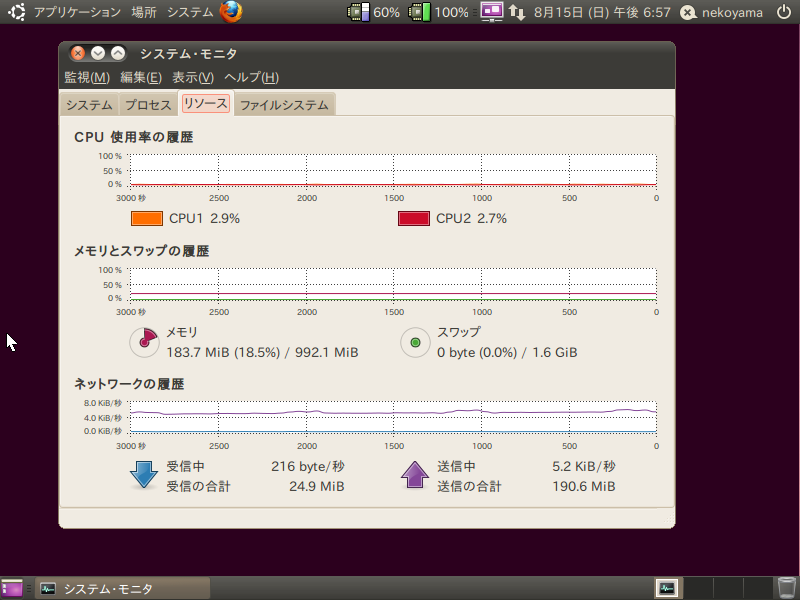Switch to the プロセス tab
Viewport: 800px width, 600px height.
(148, 105)
